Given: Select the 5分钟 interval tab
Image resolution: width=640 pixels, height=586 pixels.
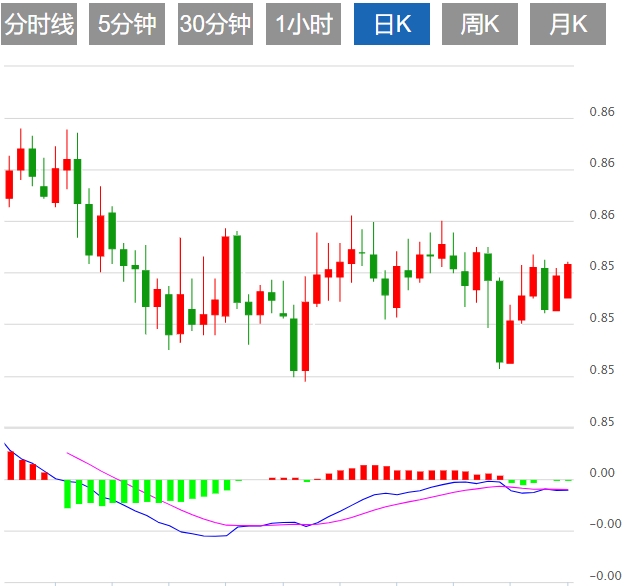Looking at the screenshot, I should 127,24.
